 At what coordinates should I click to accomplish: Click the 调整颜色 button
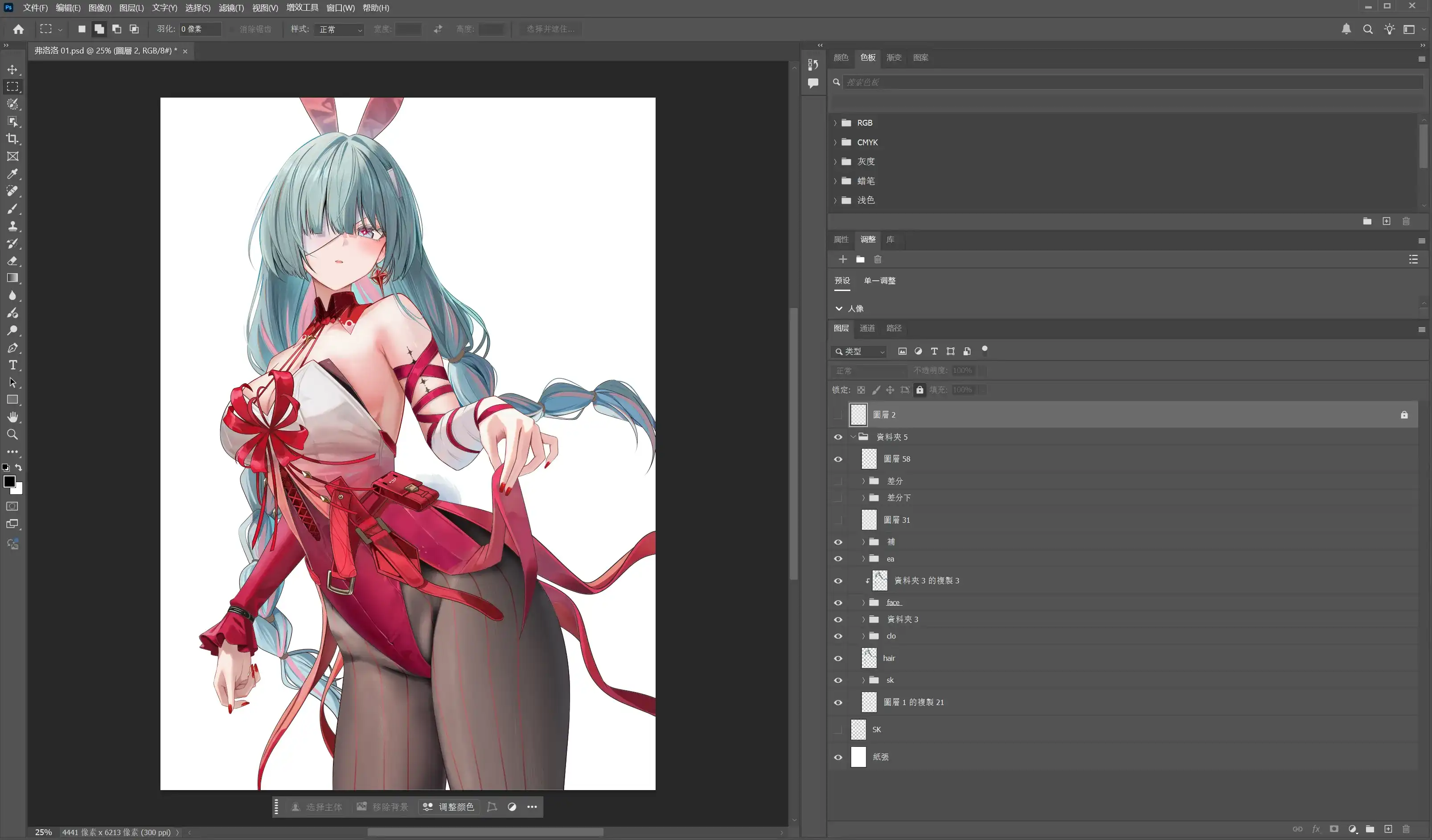click(448, 807)
